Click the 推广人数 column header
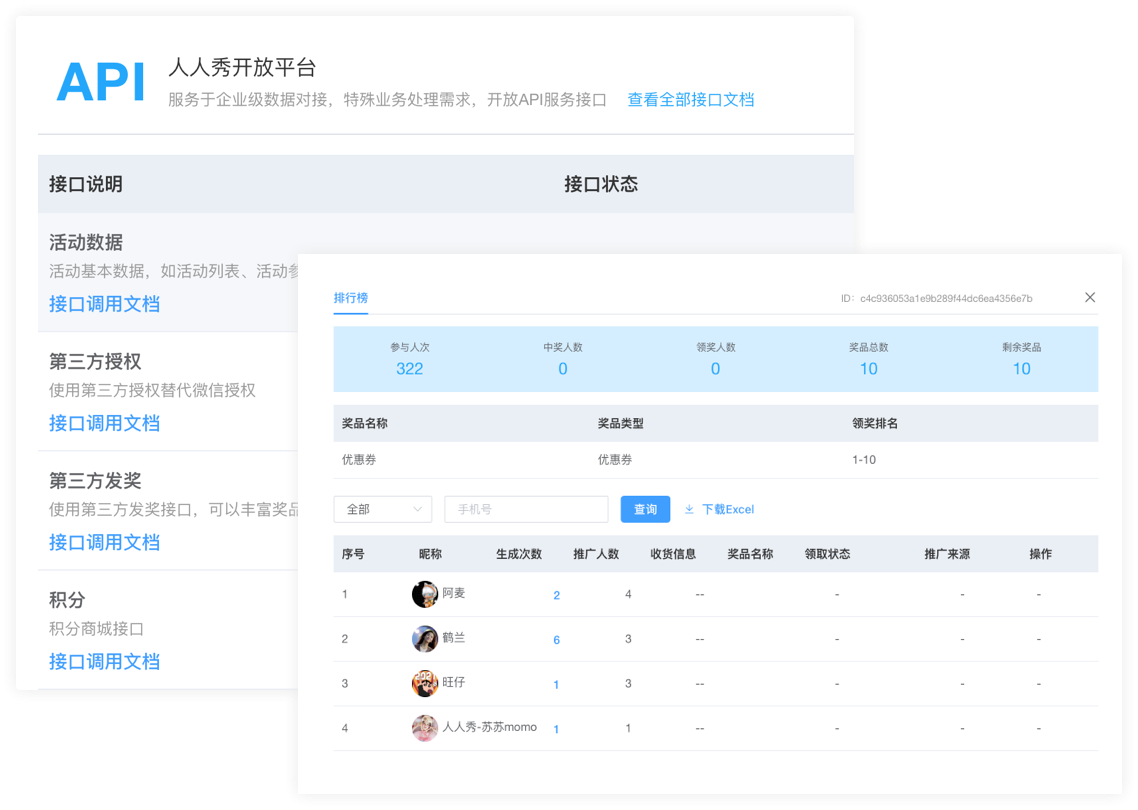Screen dimensions: 1138x810 (x=596, y=554)
